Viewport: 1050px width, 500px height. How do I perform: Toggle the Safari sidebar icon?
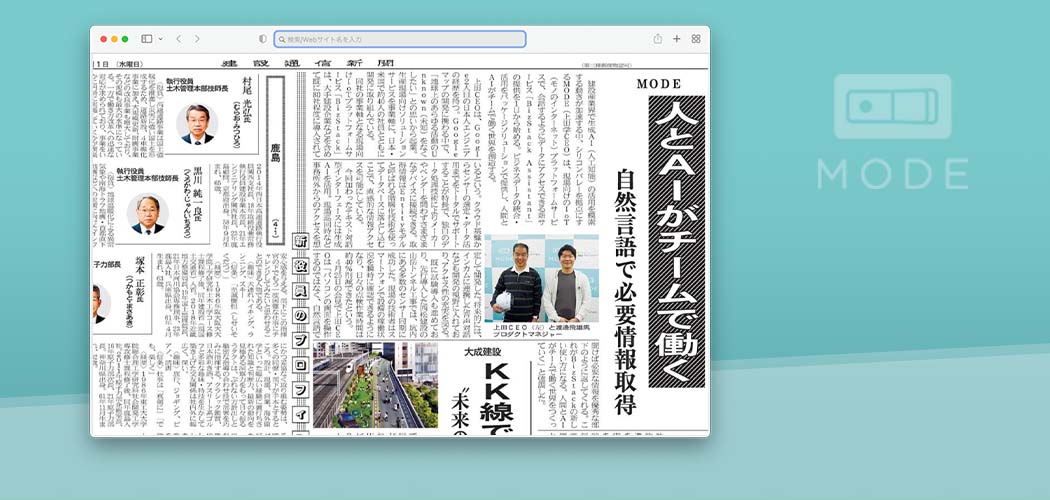click(x=146, y=39)
